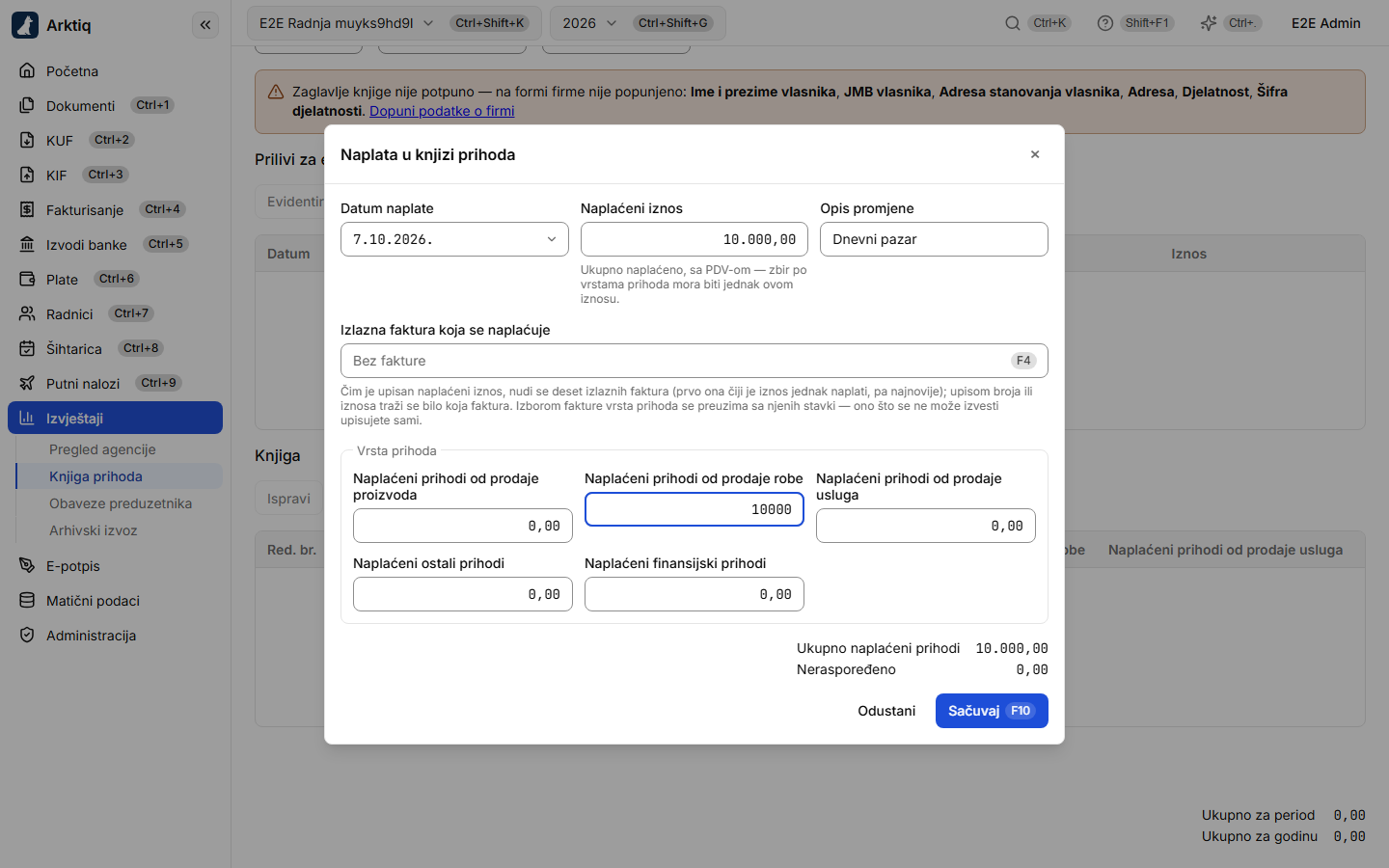Click the KIF icon in the sidebar
1389x868 pixels.
click(x=27, y=176)
